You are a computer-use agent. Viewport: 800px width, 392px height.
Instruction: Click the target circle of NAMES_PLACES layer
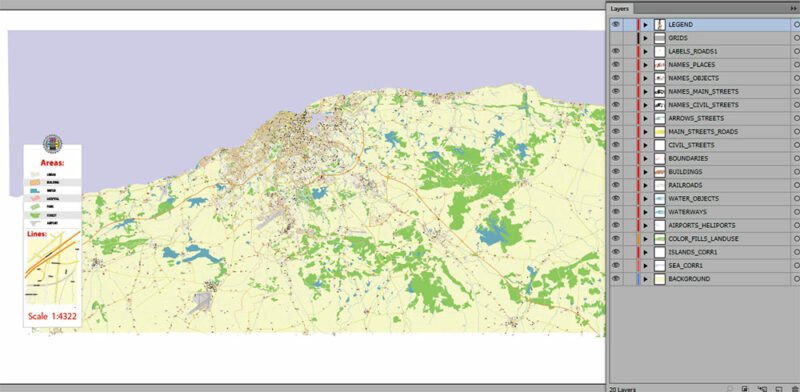(797, 65)
